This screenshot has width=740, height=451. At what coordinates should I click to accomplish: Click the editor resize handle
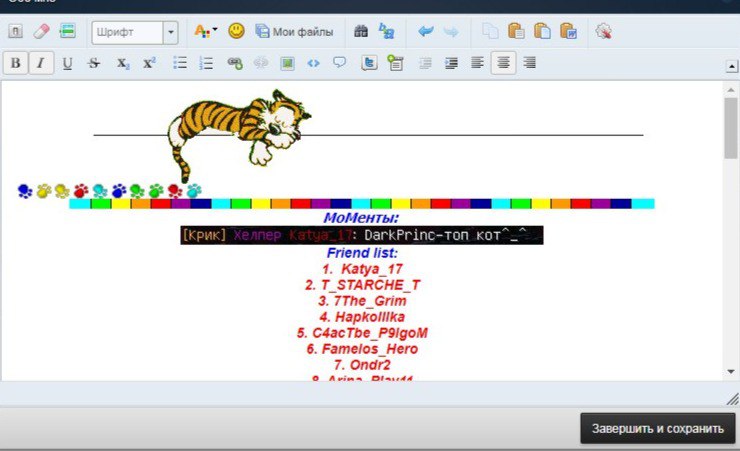[732, 399]
